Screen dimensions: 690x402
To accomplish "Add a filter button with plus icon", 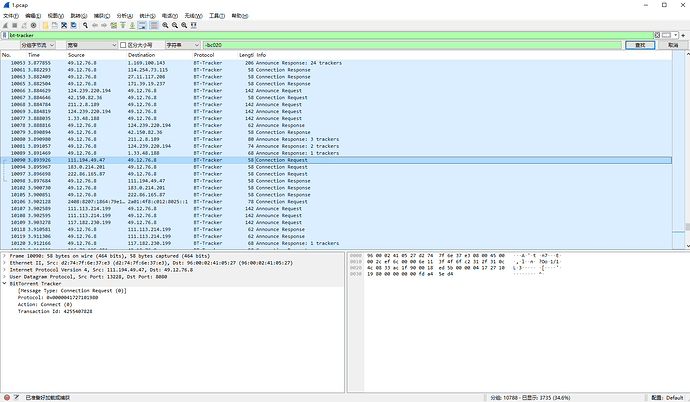I will (x=683, y=35).
